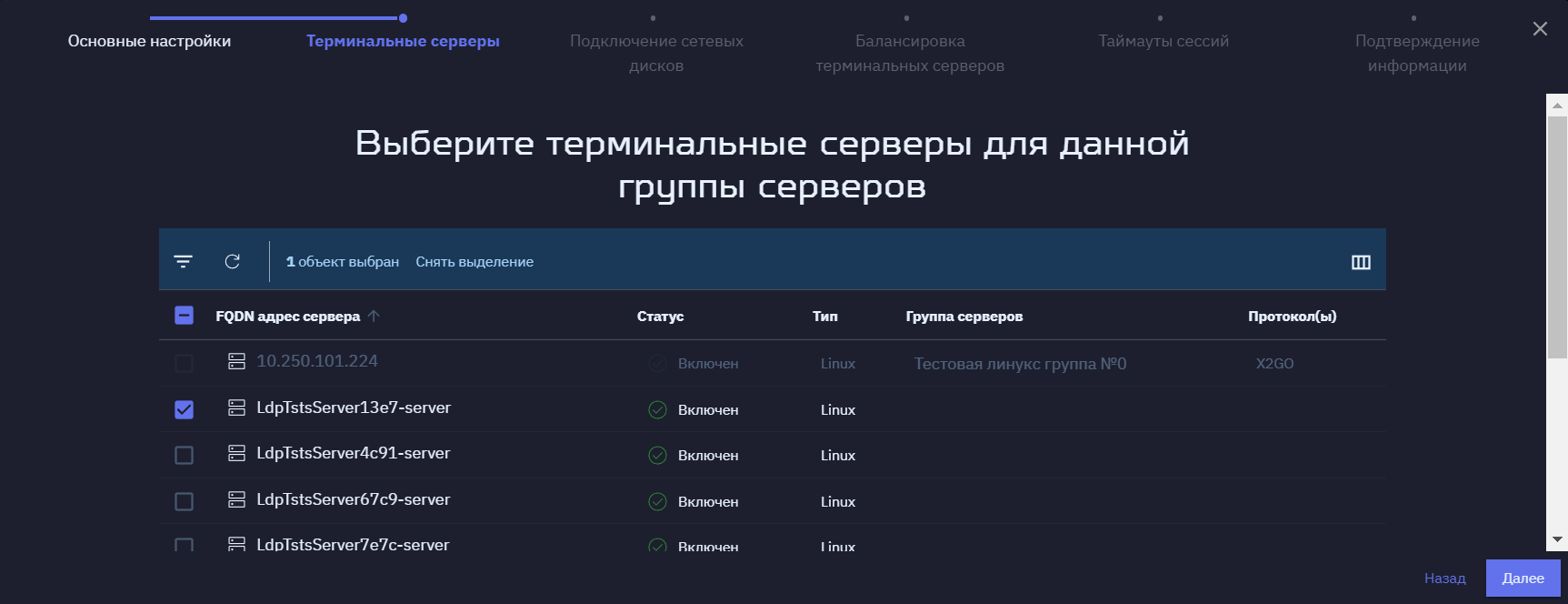
Task: Click the Назад button
Action: pyautogui.click(x=1444, y=579)
